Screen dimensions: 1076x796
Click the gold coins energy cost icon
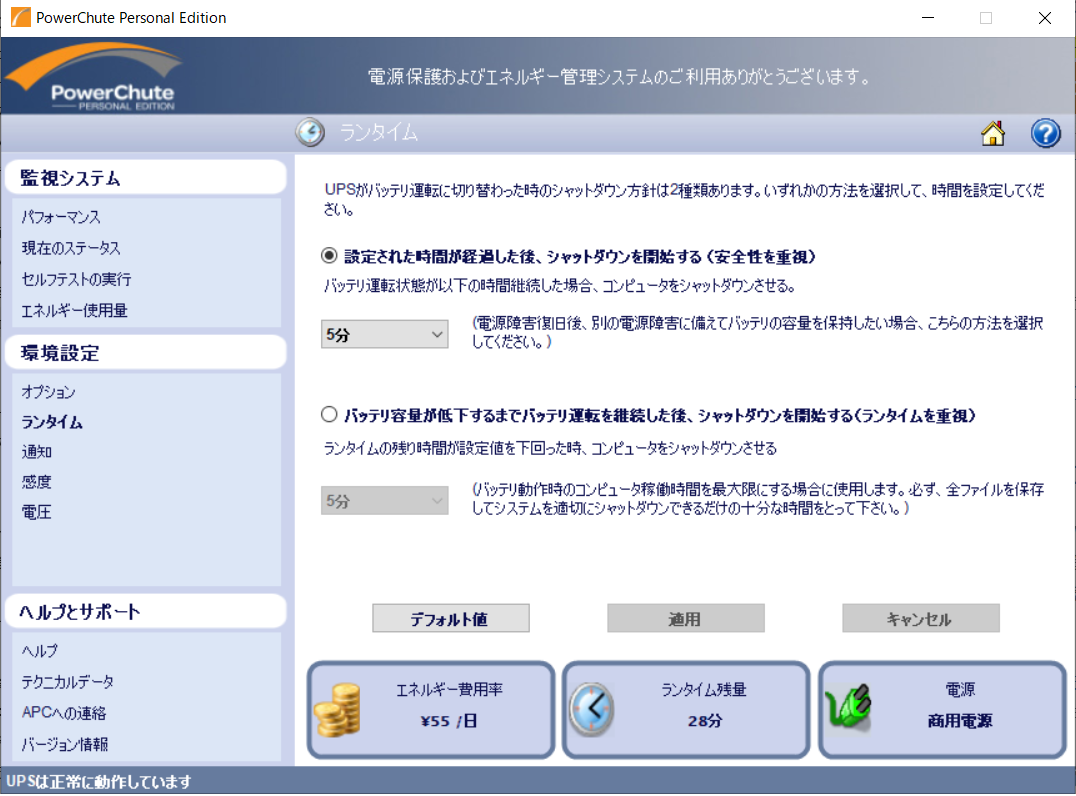pyautogui.click(x=338, y=710)
